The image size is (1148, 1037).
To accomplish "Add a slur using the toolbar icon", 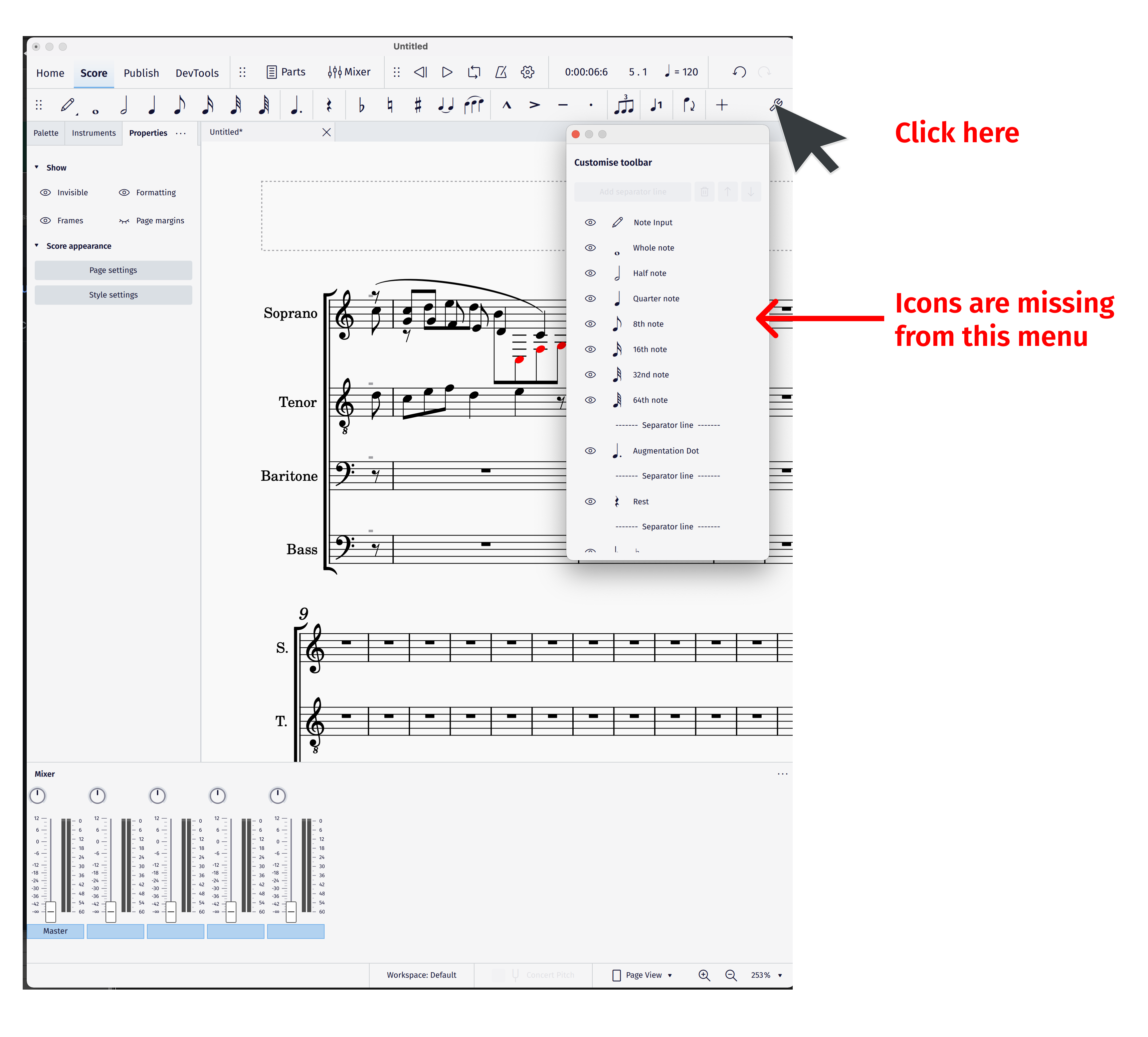I will (x=474, y=106).
